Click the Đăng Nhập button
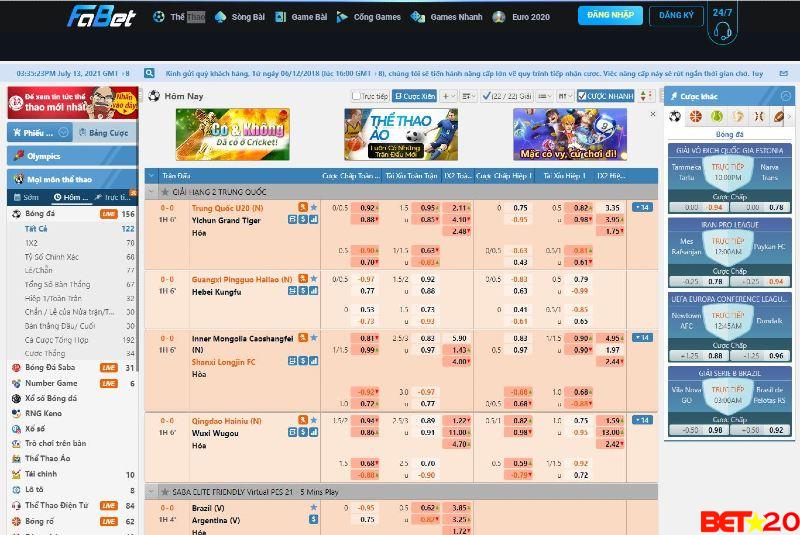Screen dimensions: 800x535 click(x=610, y=16)
